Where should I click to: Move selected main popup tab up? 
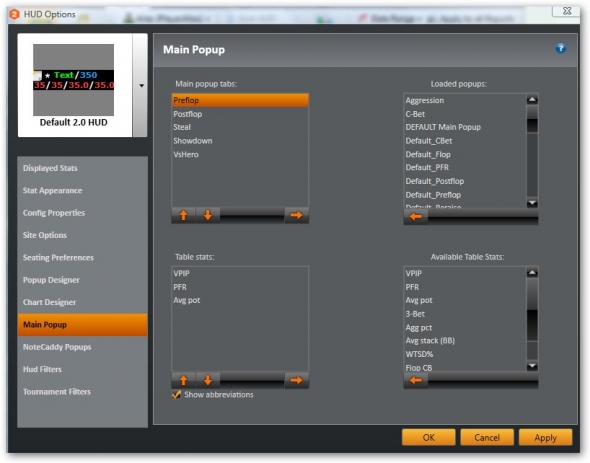click(183, 215)
